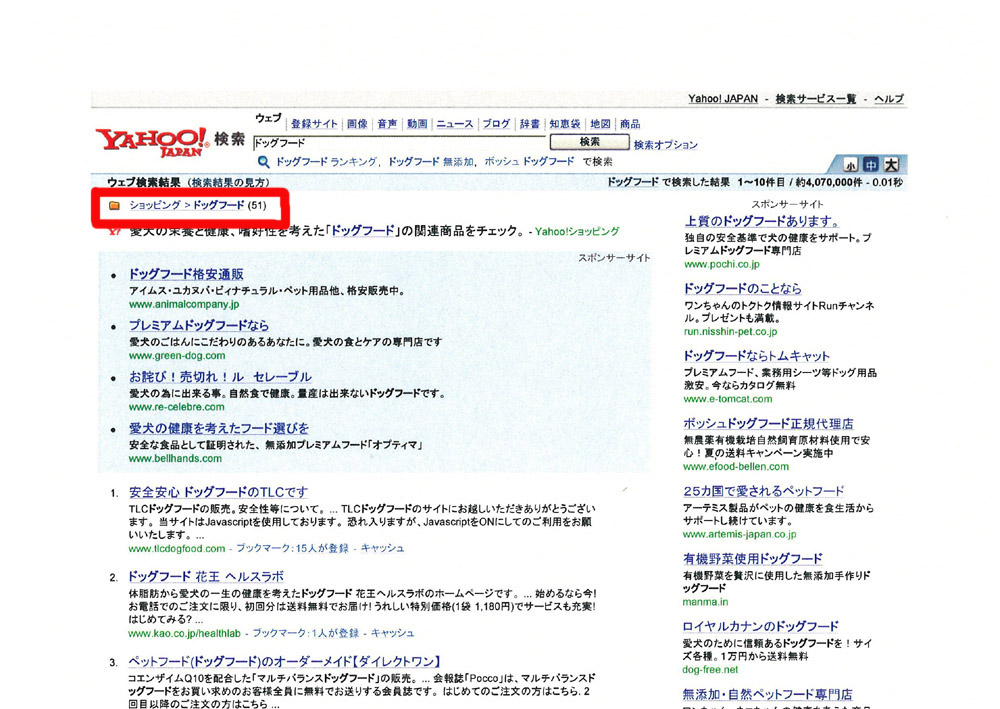Open sponsor link プレミアムドッグフードなら

tap(199, 325)
